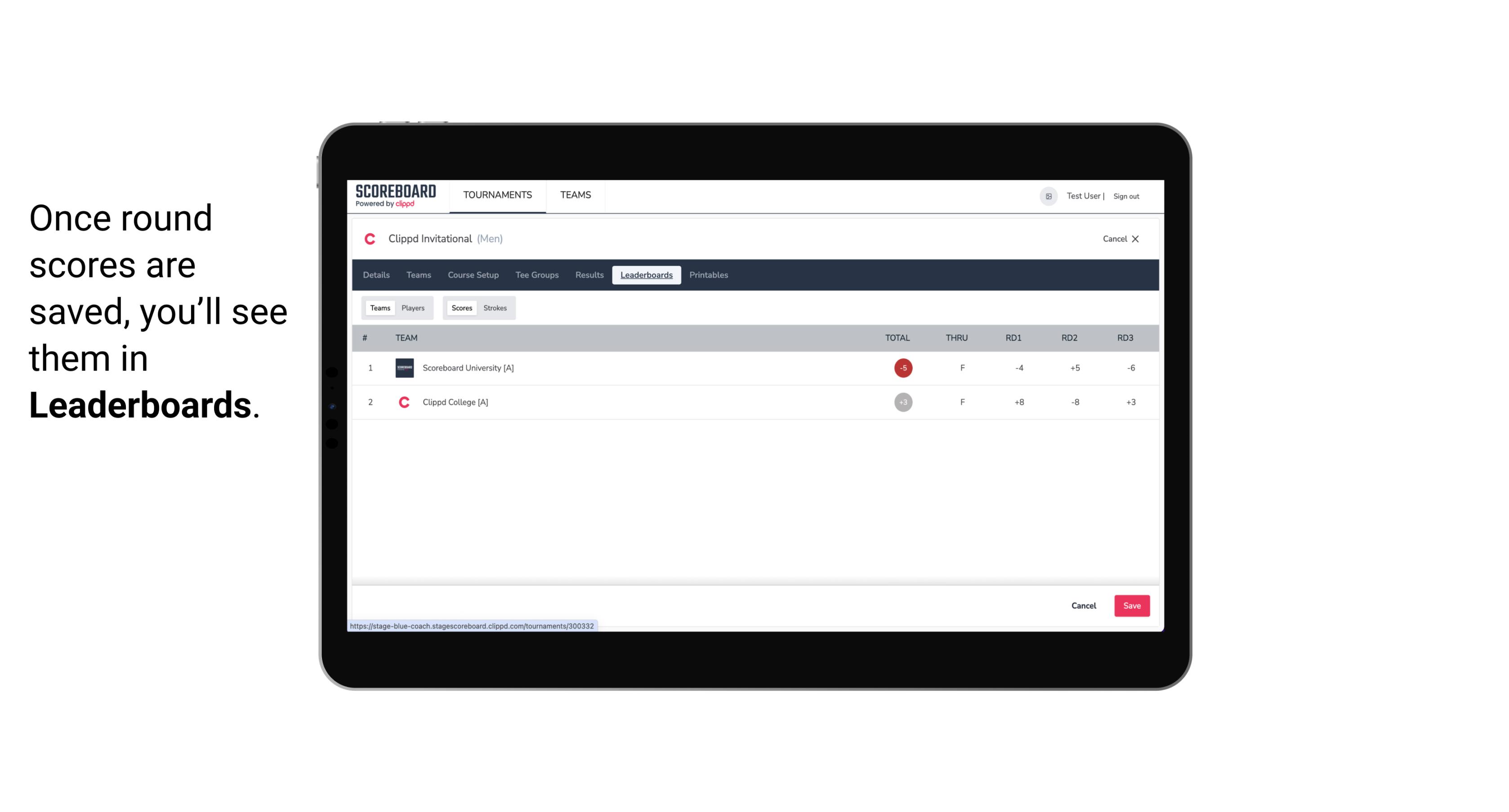Click the TEAMS menu item
The image size is (1509, 812).
[575, 195]
